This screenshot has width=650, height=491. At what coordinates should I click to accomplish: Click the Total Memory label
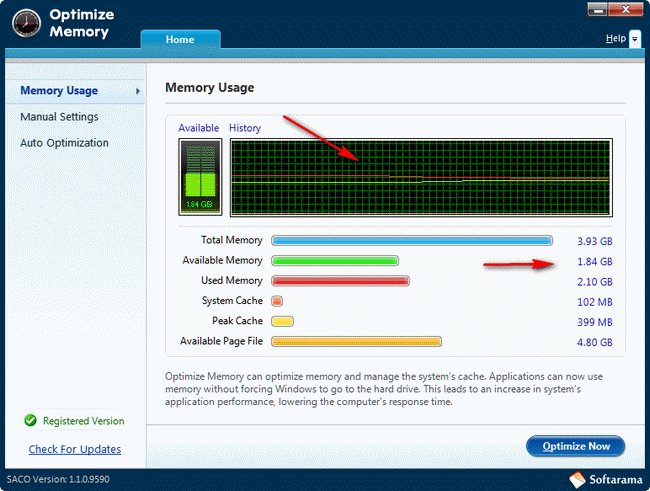[x=232, y=240]
